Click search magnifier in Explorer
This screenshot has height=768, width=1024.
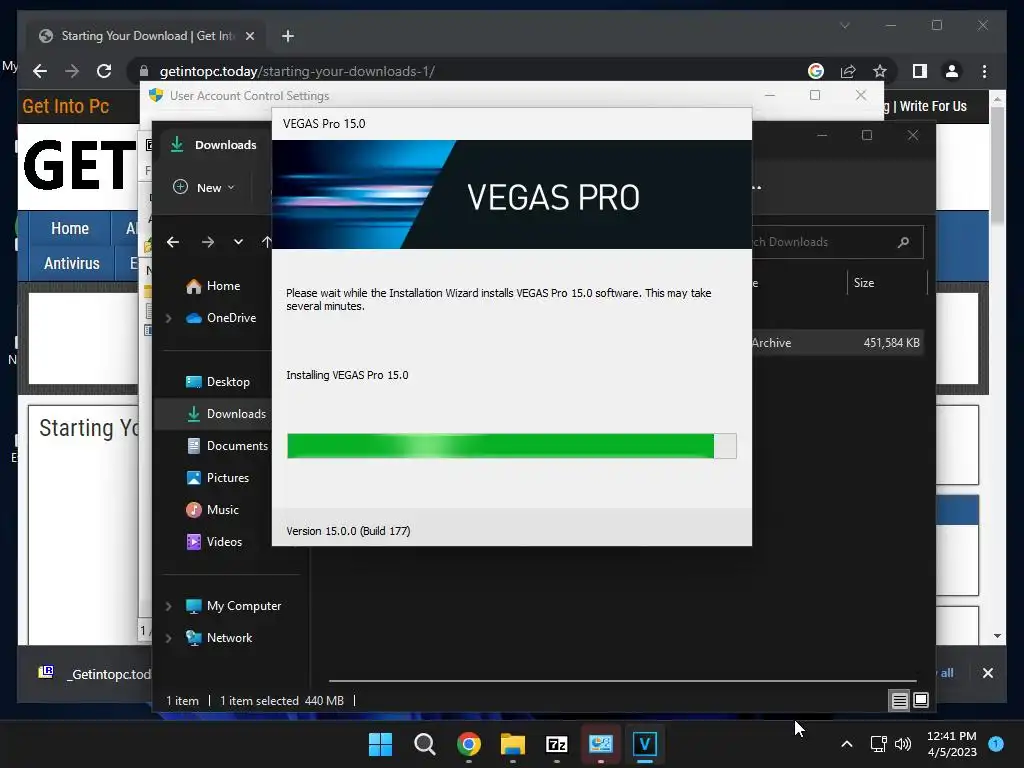(903, 242)
